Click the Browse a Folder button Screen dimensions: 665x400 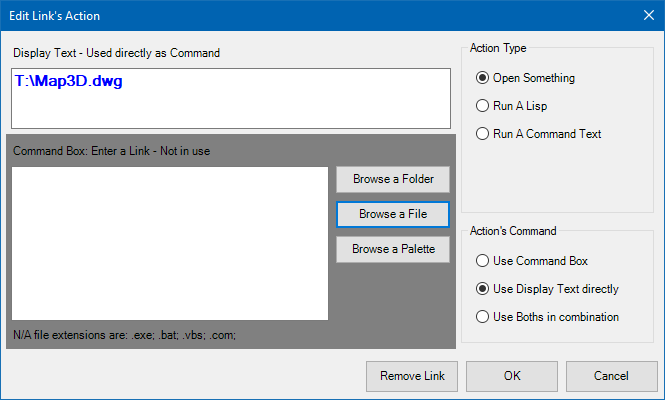[x=392, y=180]
